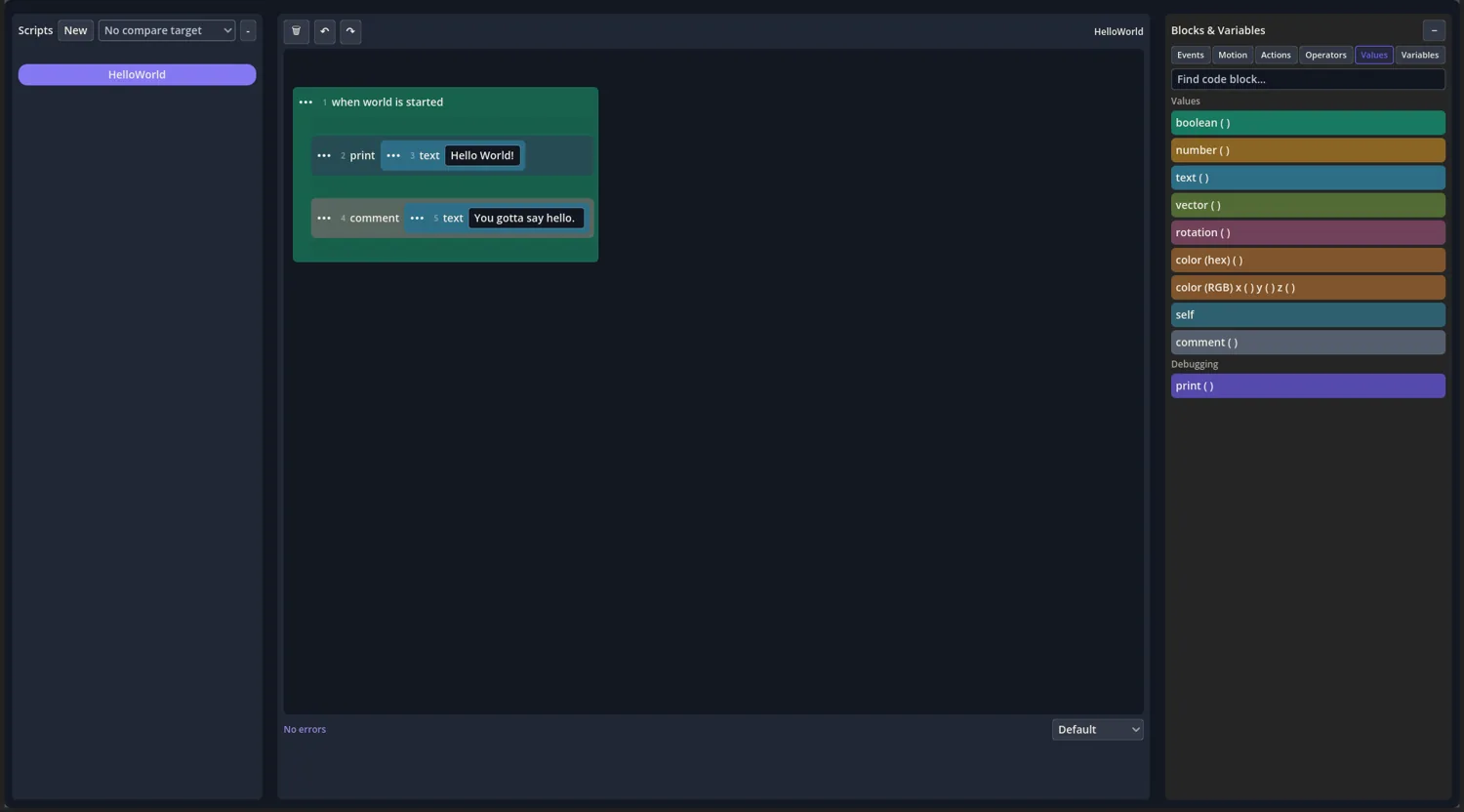The height and width of the screenshot is (812, 1464).
Task: Switch to the Motion tab
Action: (1233, 56)
